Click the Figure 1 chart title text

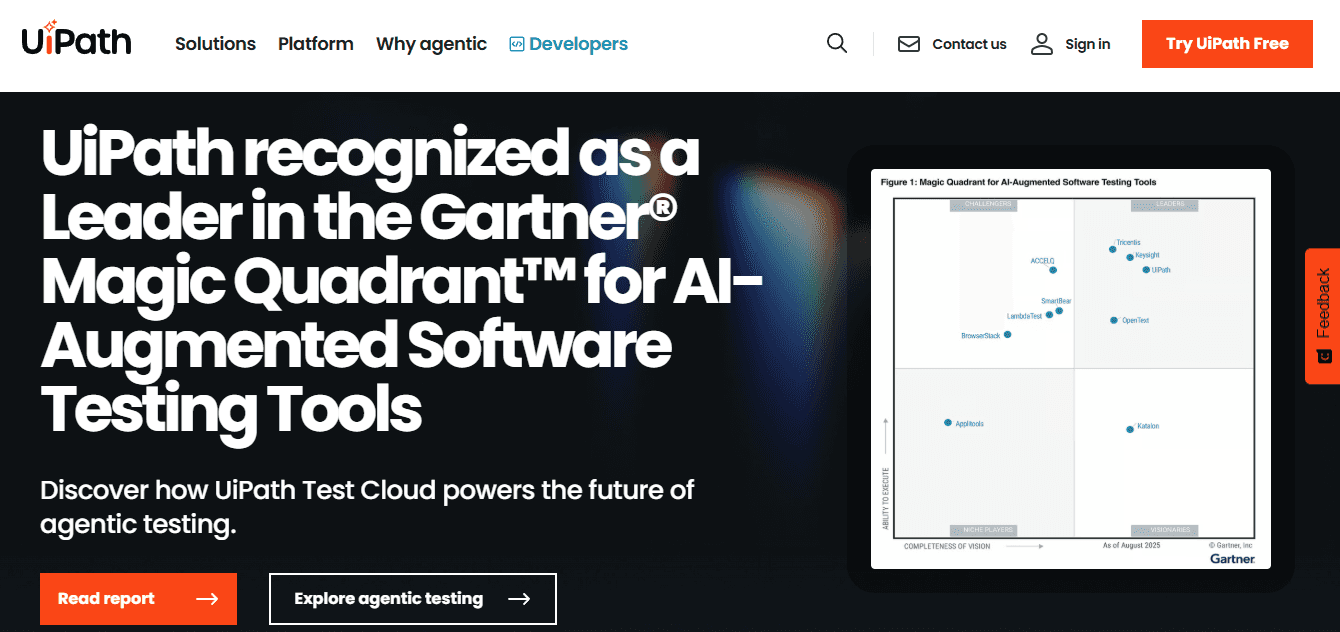[x=1018, y=182]
